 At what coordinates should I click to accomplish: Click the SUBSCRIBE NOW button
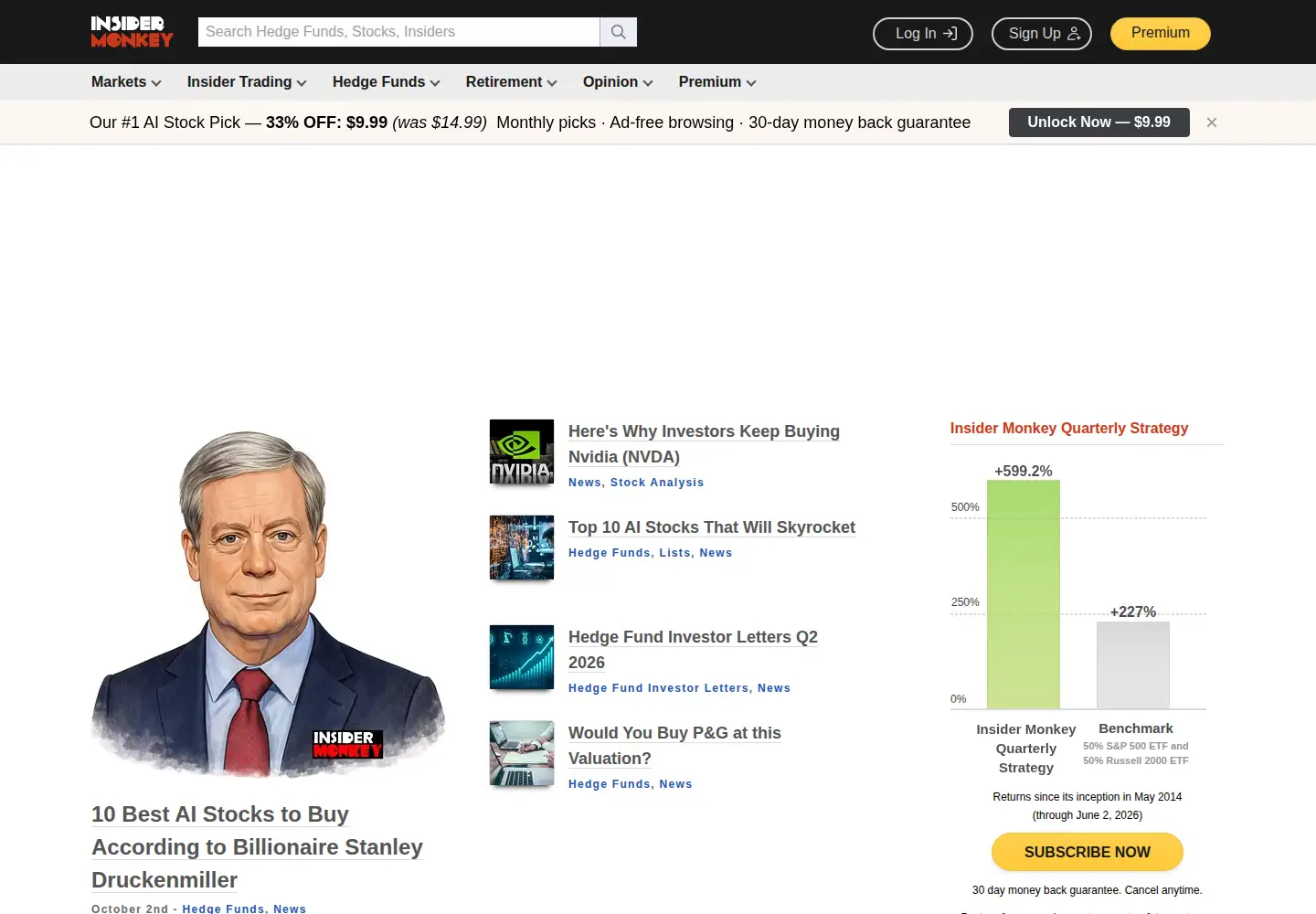1088,852
